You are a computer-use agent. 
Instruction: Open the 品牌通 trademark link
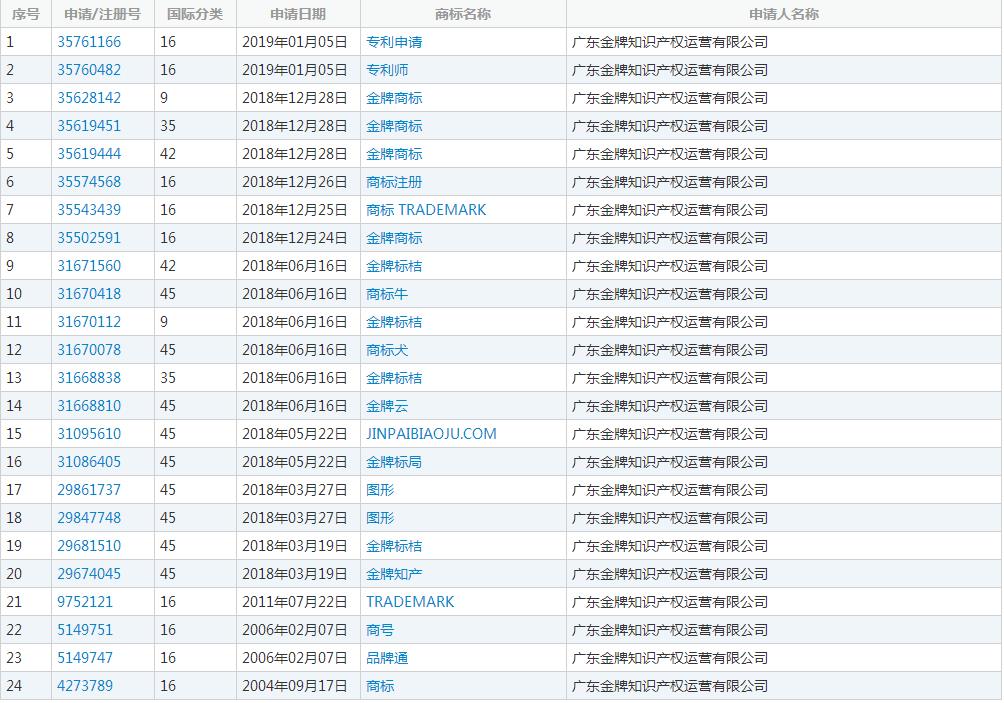tap(387, 658)
